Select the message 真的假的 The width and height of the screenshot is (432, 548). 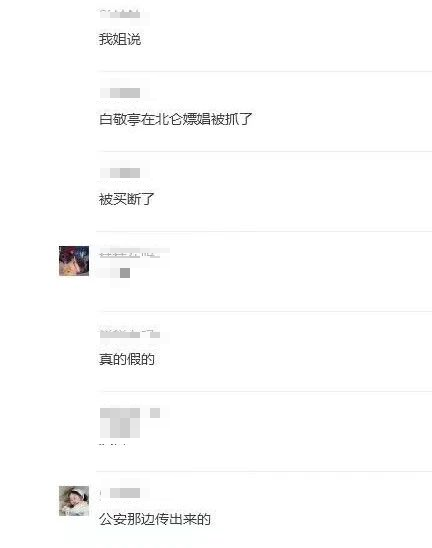pos(127,359)
